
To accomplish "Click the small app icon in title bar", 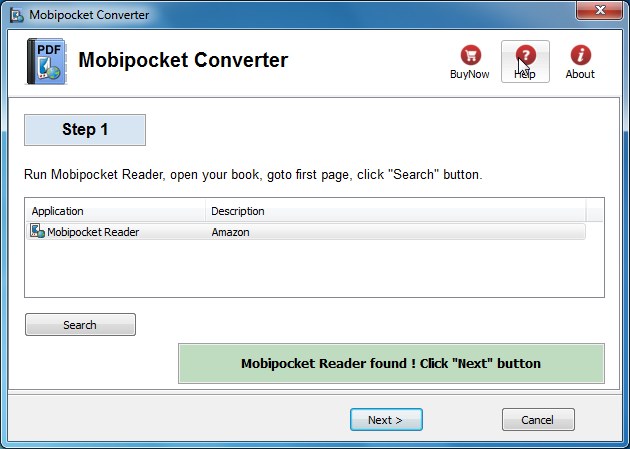I will click(16, 13).
